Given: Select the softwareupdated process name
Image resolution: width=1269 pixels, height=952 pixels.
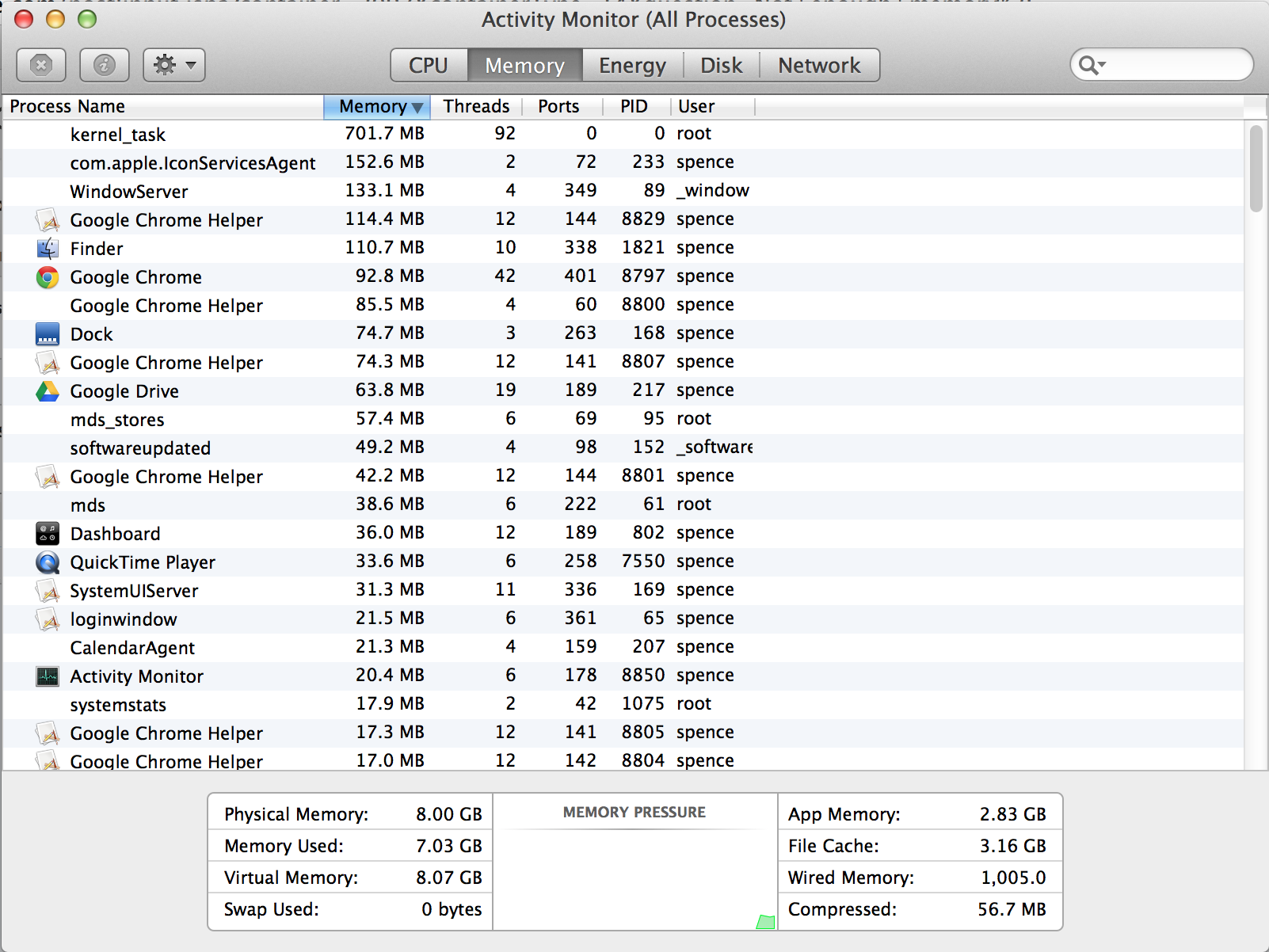Looking at the screenshot, I should (x=140, y=448).
